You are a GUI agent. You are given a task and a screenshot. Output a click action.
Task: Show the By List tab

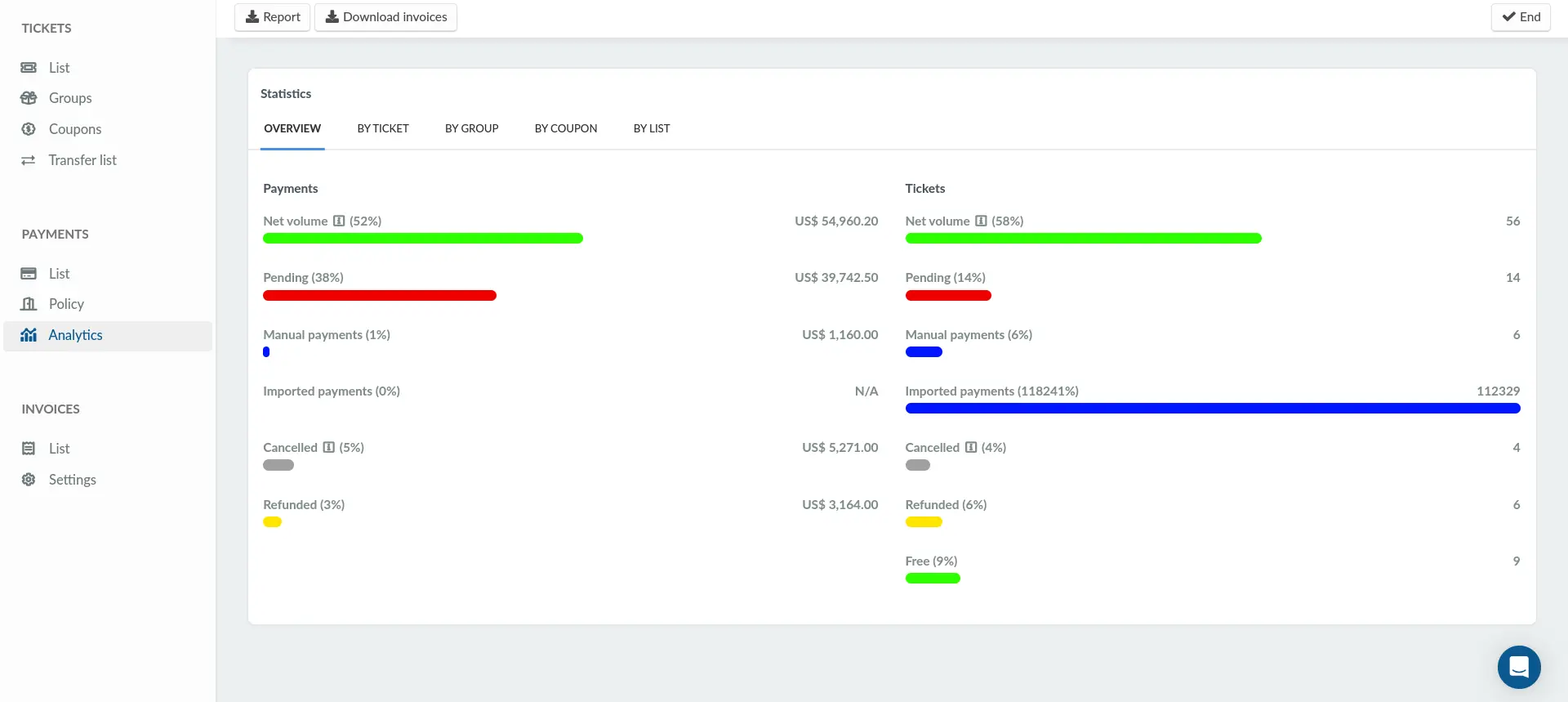[x=652, y=128]
